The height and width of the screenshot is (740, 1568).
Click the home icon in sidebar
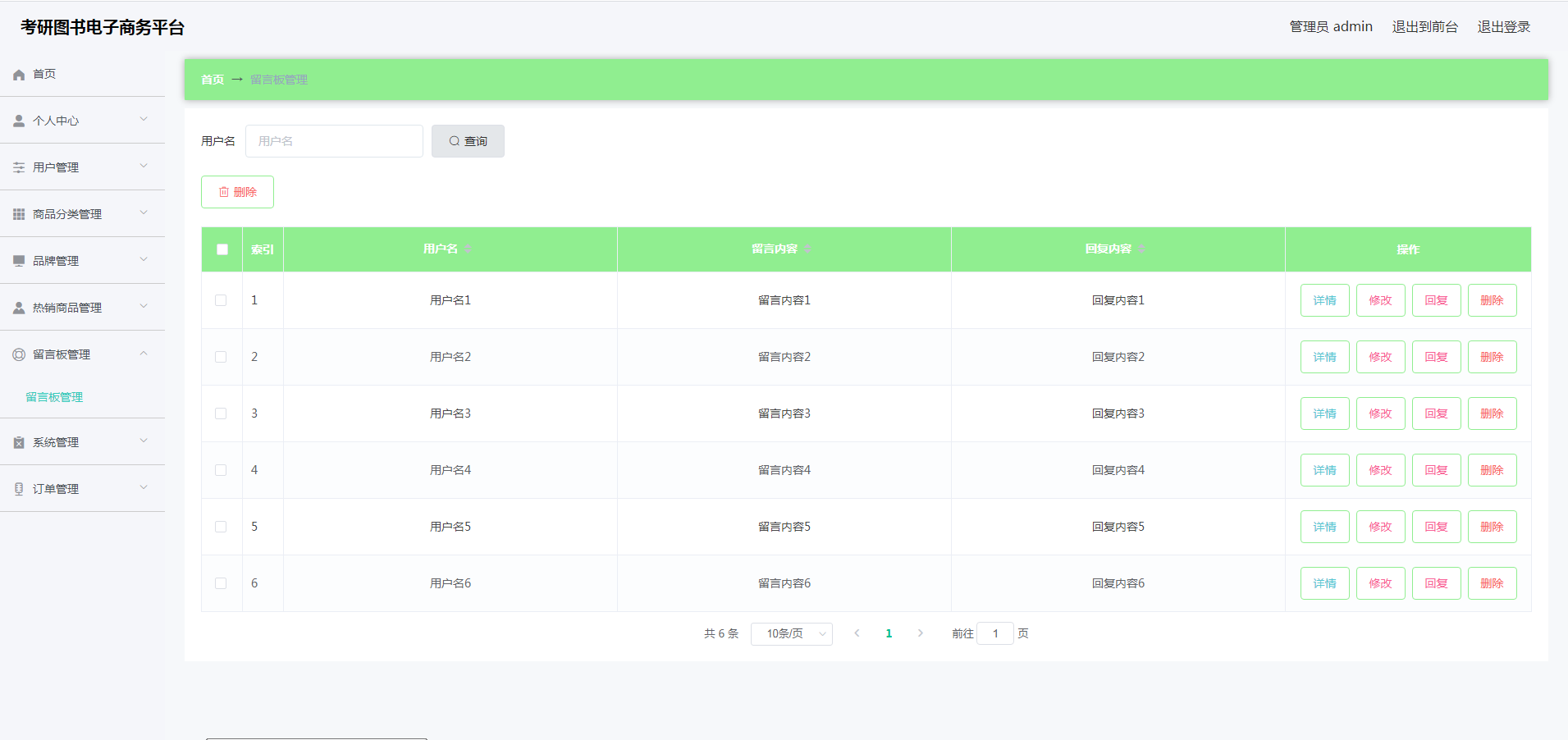[x=19, y=74]
